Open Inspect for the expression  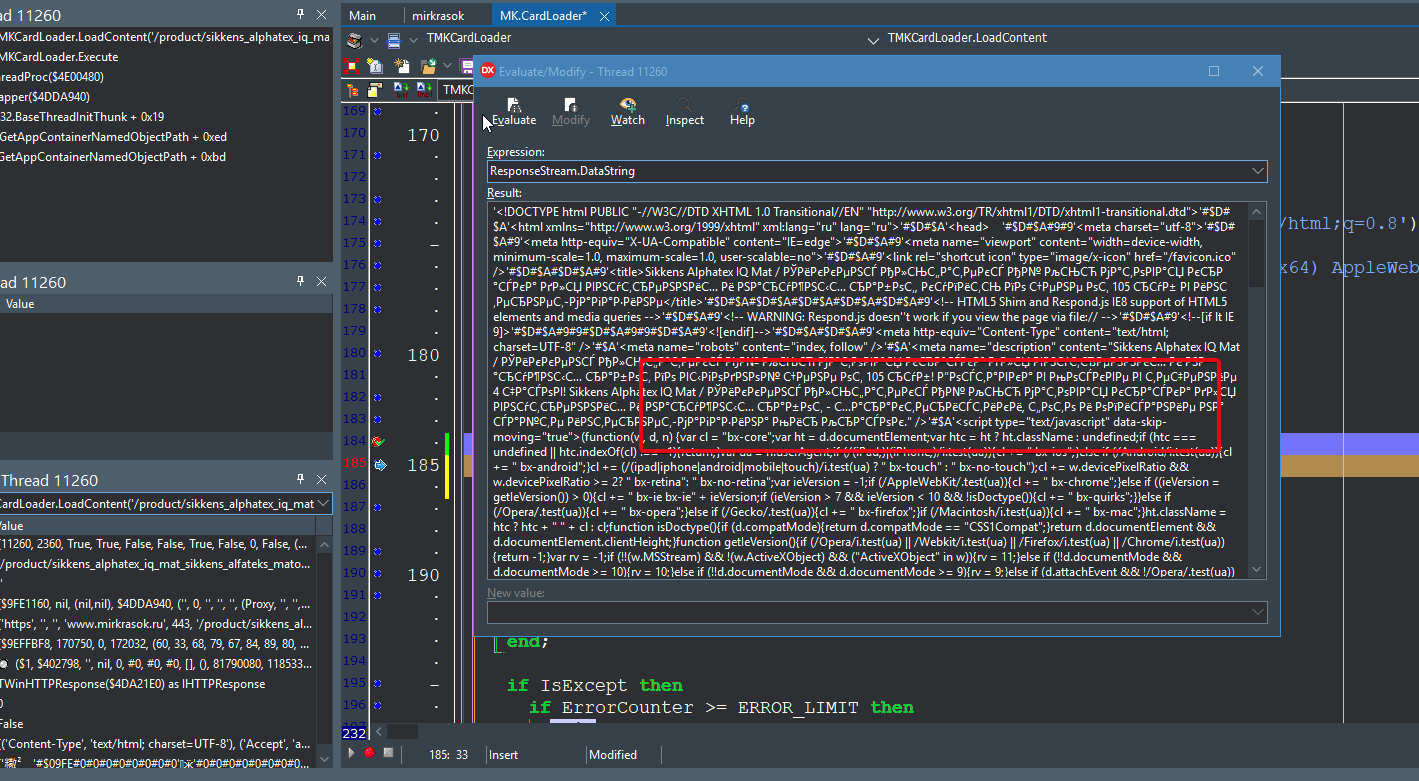[685, 111]
